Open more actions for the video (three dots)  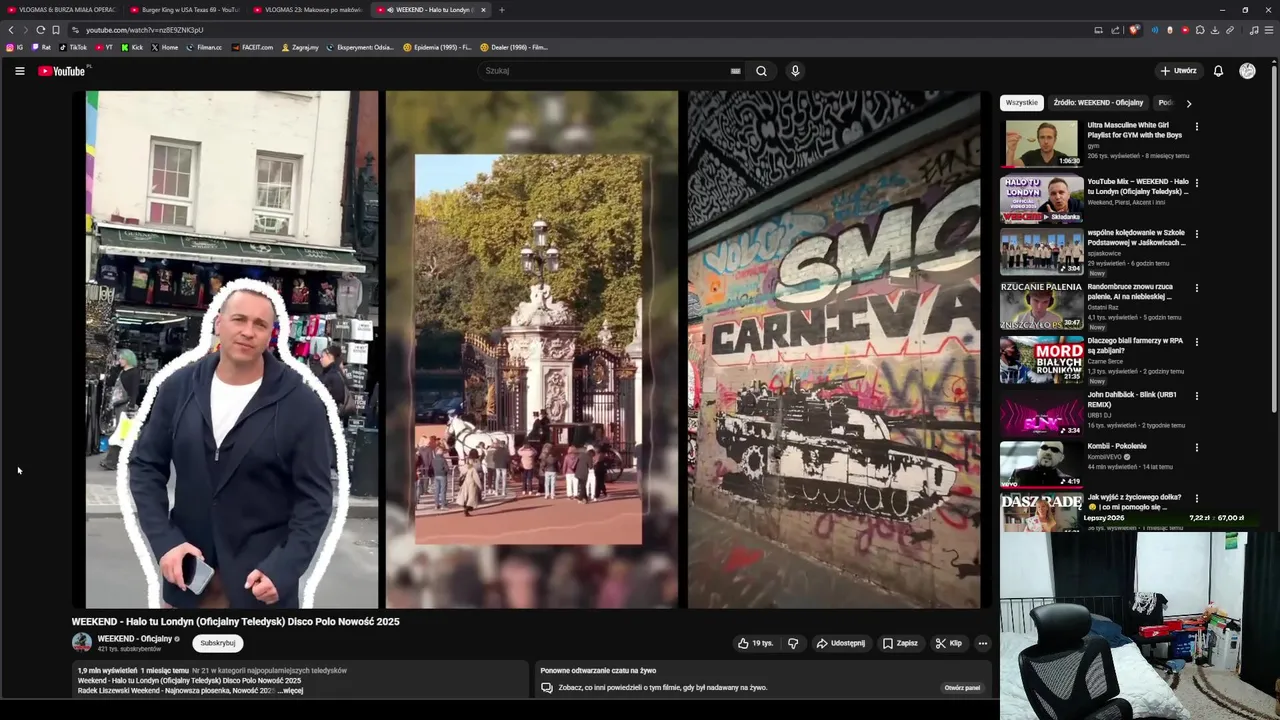click(983, 643)
